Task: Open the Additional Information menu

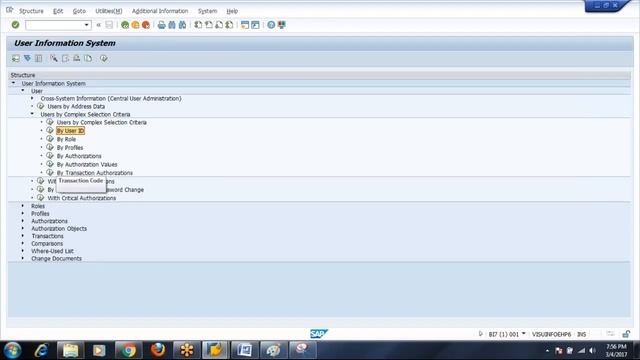Action: [160, 11]
